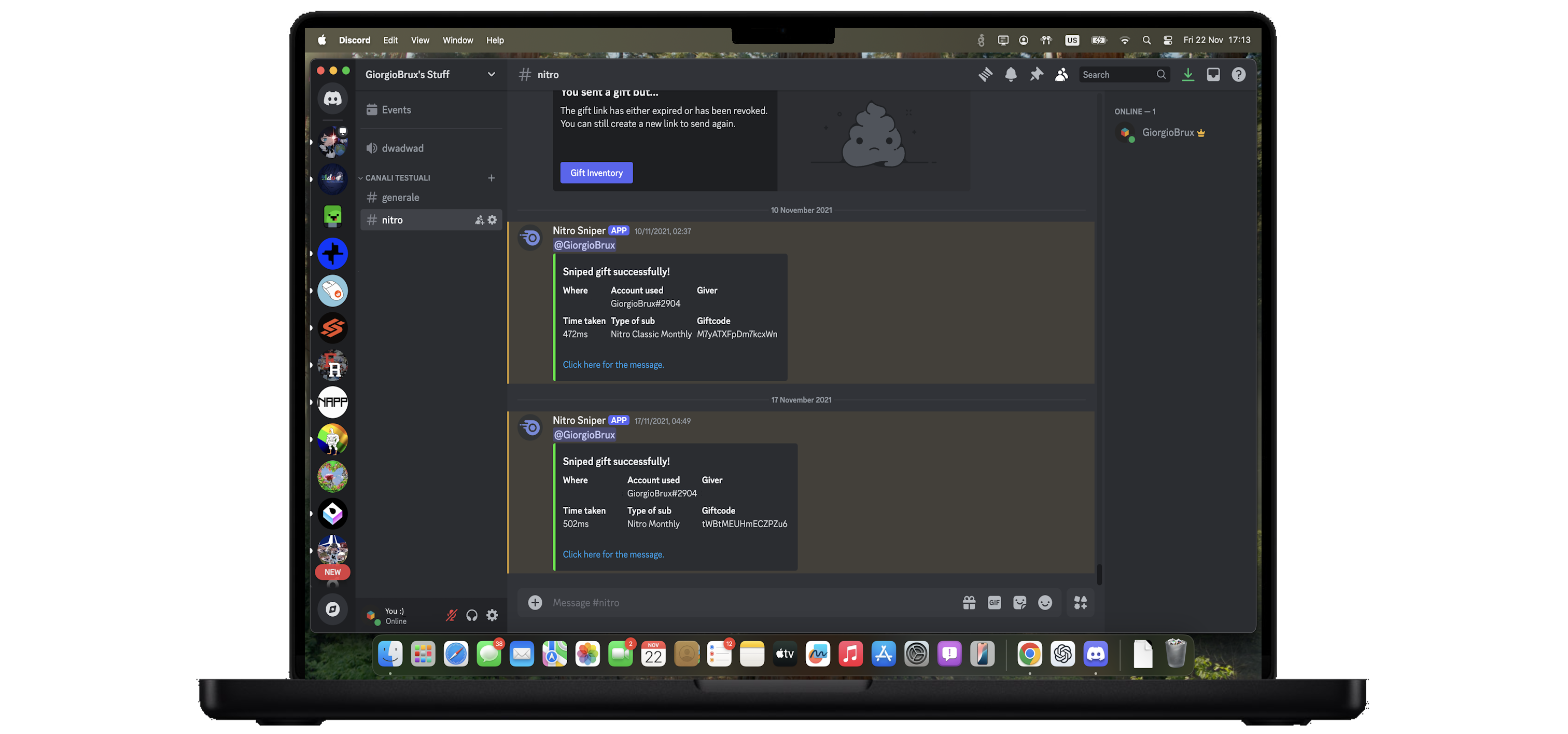1568x734 pixels.
Task: Click the giftcode tWBtMEUHmECZPZu6 text
Action: (x=744, y=524)
